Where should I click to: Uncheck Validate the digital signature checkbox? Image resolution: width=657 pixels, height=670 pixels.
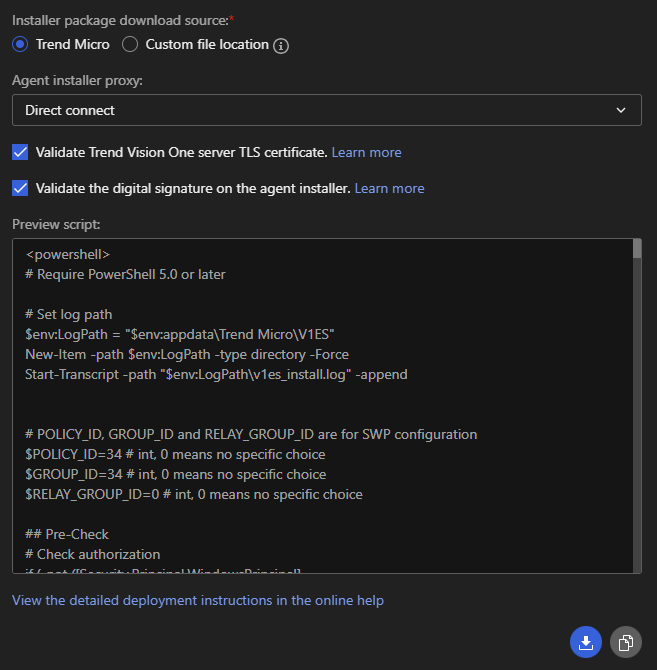coord(20,188)
